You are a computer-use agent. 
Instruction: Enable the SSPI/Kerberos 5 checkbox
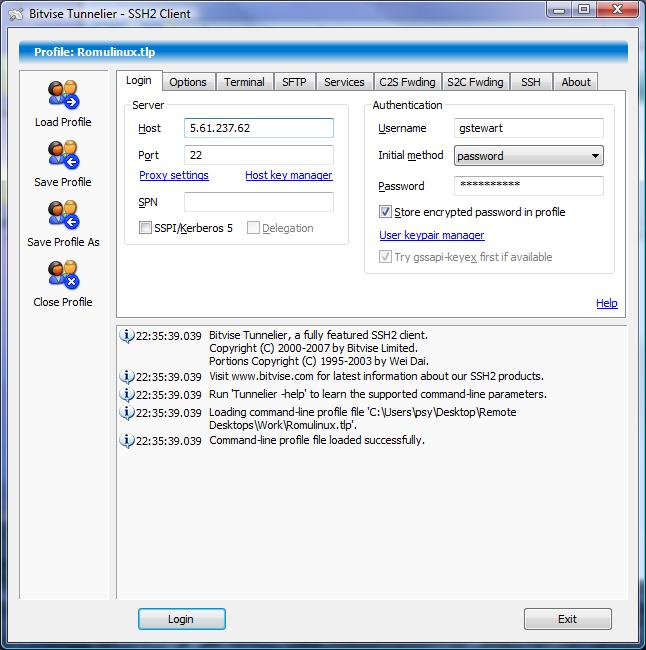point(145,228)
